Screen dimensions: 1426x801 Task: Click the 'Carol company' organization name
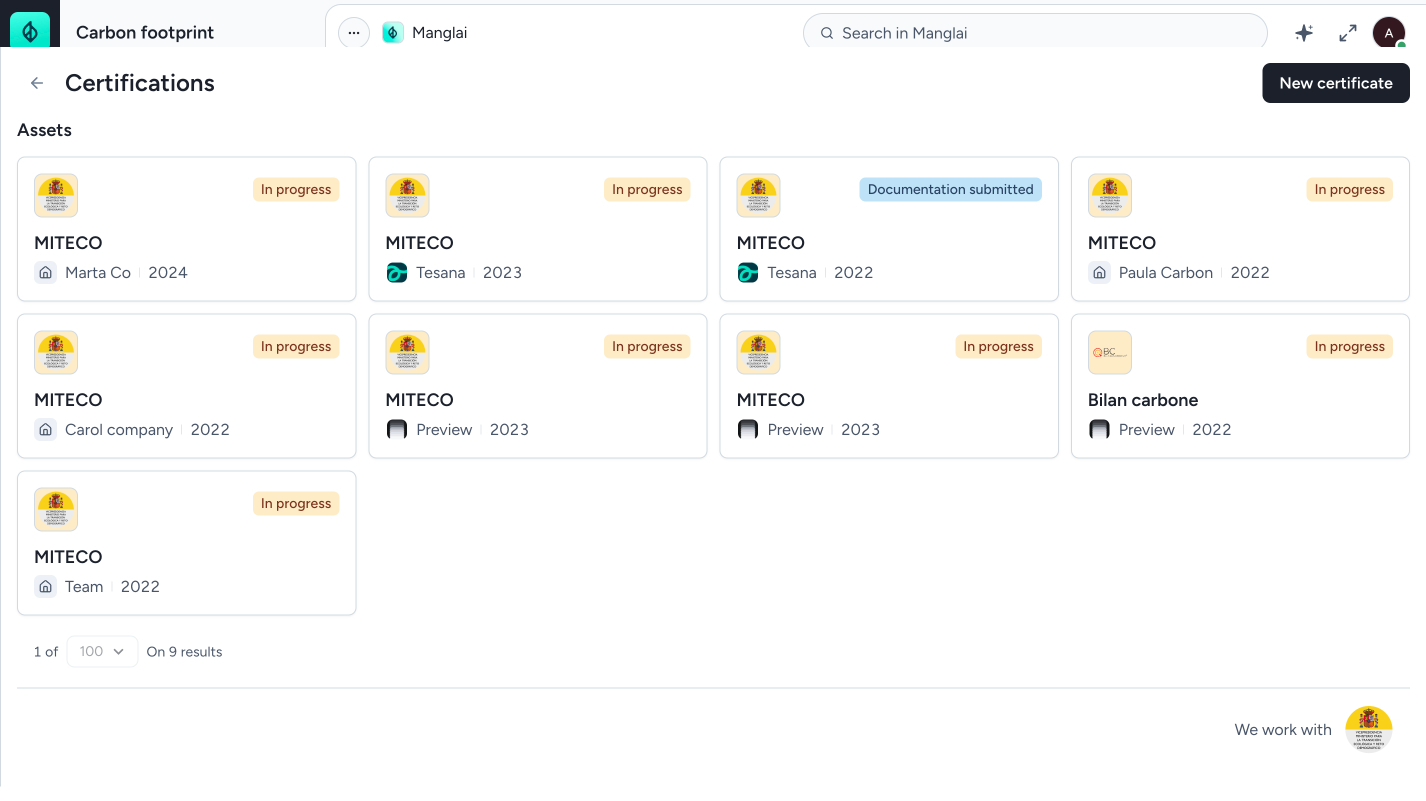point(119,430)
